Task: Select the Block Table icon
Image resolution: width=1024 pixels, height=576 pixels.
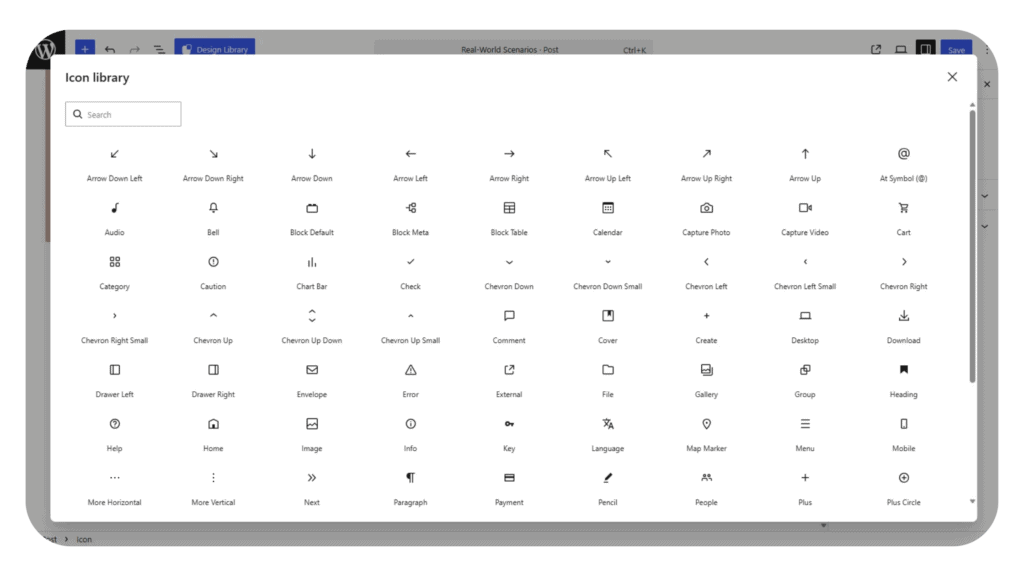Action: (x=509, y=208)
